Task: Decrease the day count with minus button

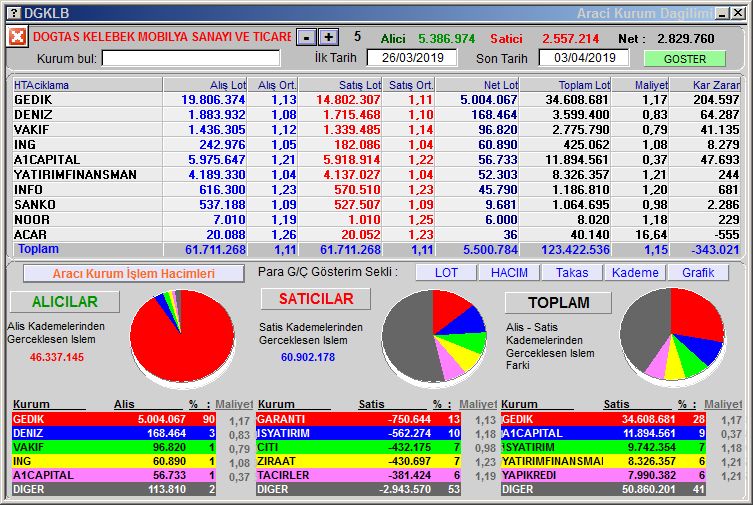Action: coord(306,37)
